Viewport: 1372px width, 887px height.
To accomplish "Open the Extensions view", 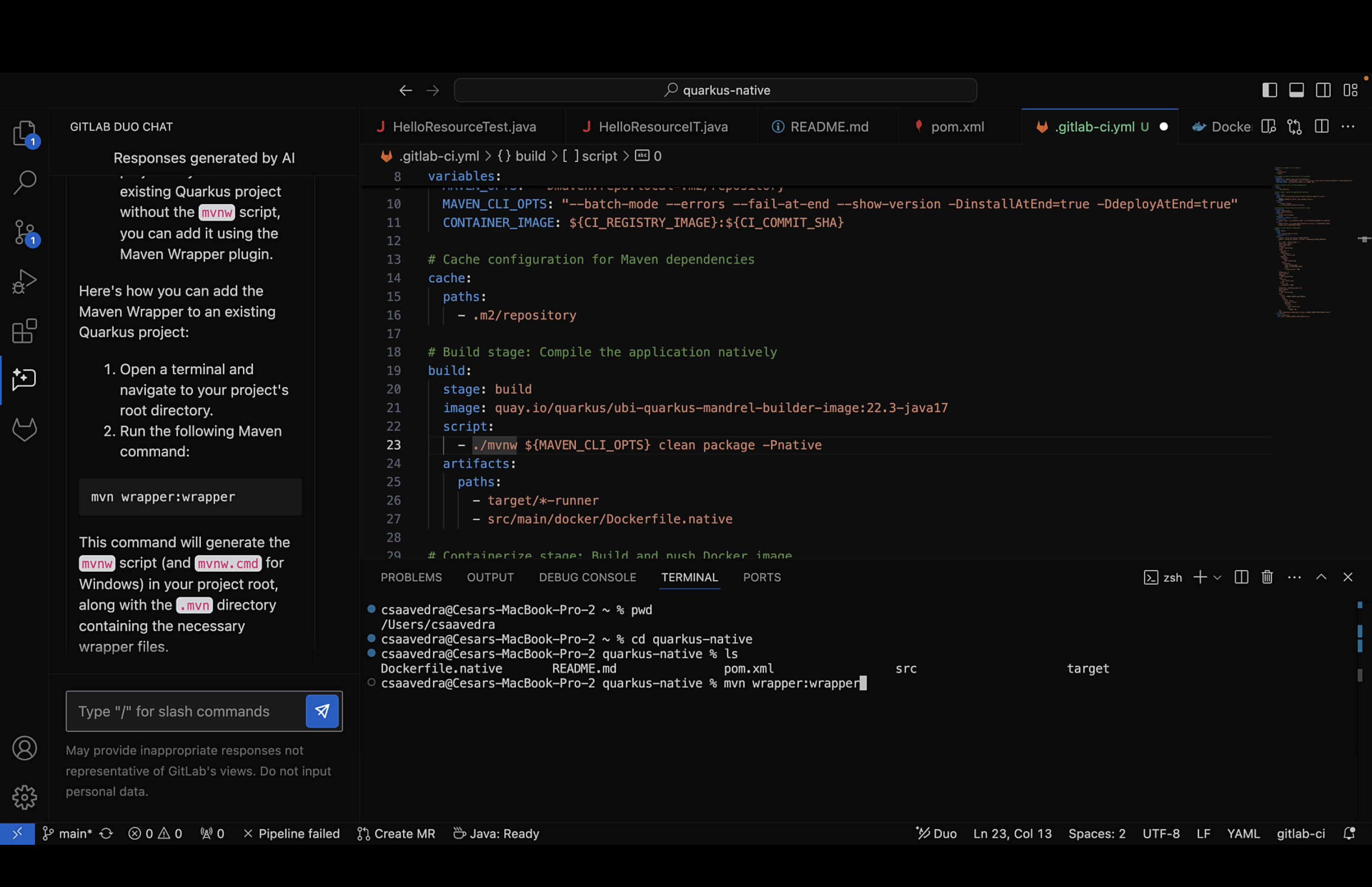I will [x=24, y=331].
